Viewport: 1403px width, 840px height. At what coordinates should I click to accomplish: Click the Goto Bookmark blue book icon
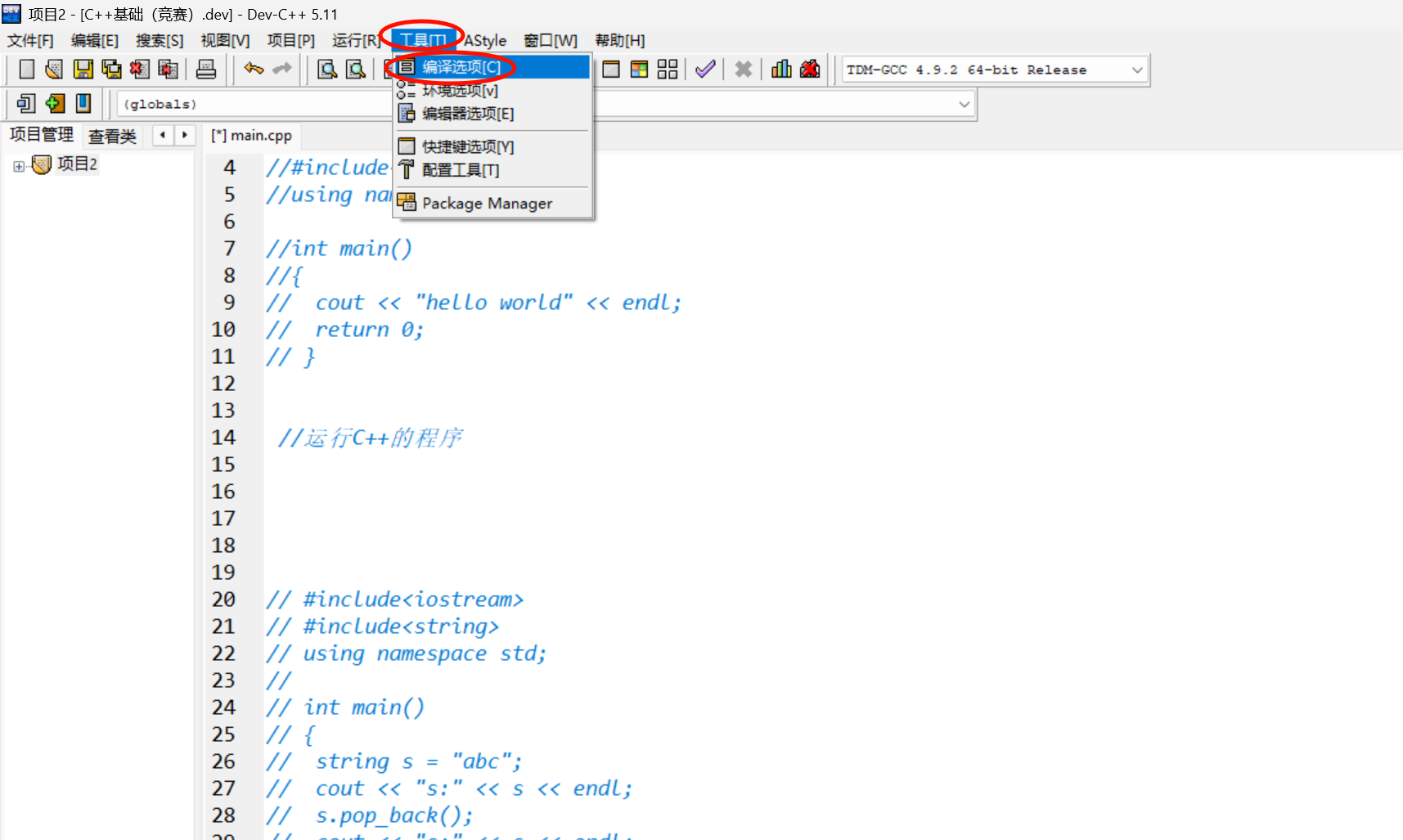click(83, 104)
